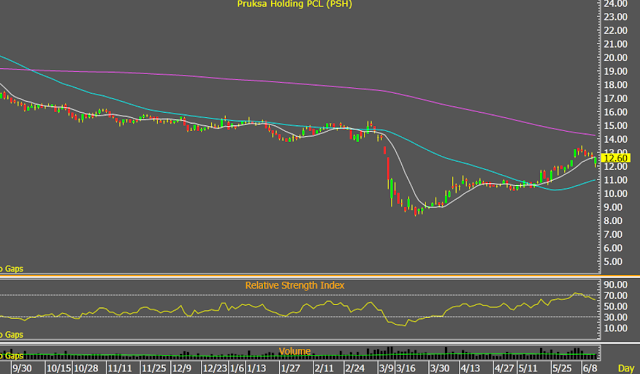Select the 4/27 date on the time axis

point(505,368)
